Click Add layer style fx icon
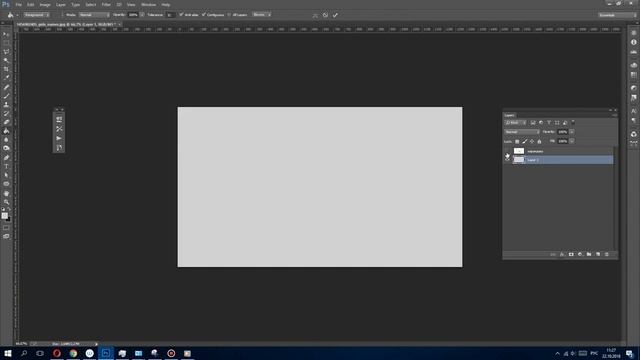The width and height of the screenshot is (640, 360). click(562, 254)
